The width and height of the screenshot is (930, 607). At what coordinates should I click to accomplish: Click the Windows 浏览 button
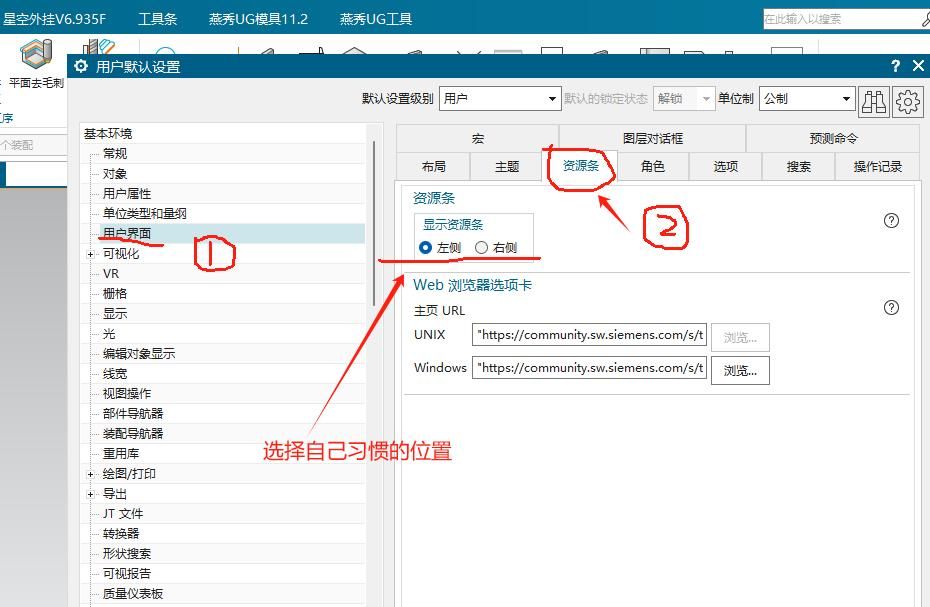click(x=739, y=370)
